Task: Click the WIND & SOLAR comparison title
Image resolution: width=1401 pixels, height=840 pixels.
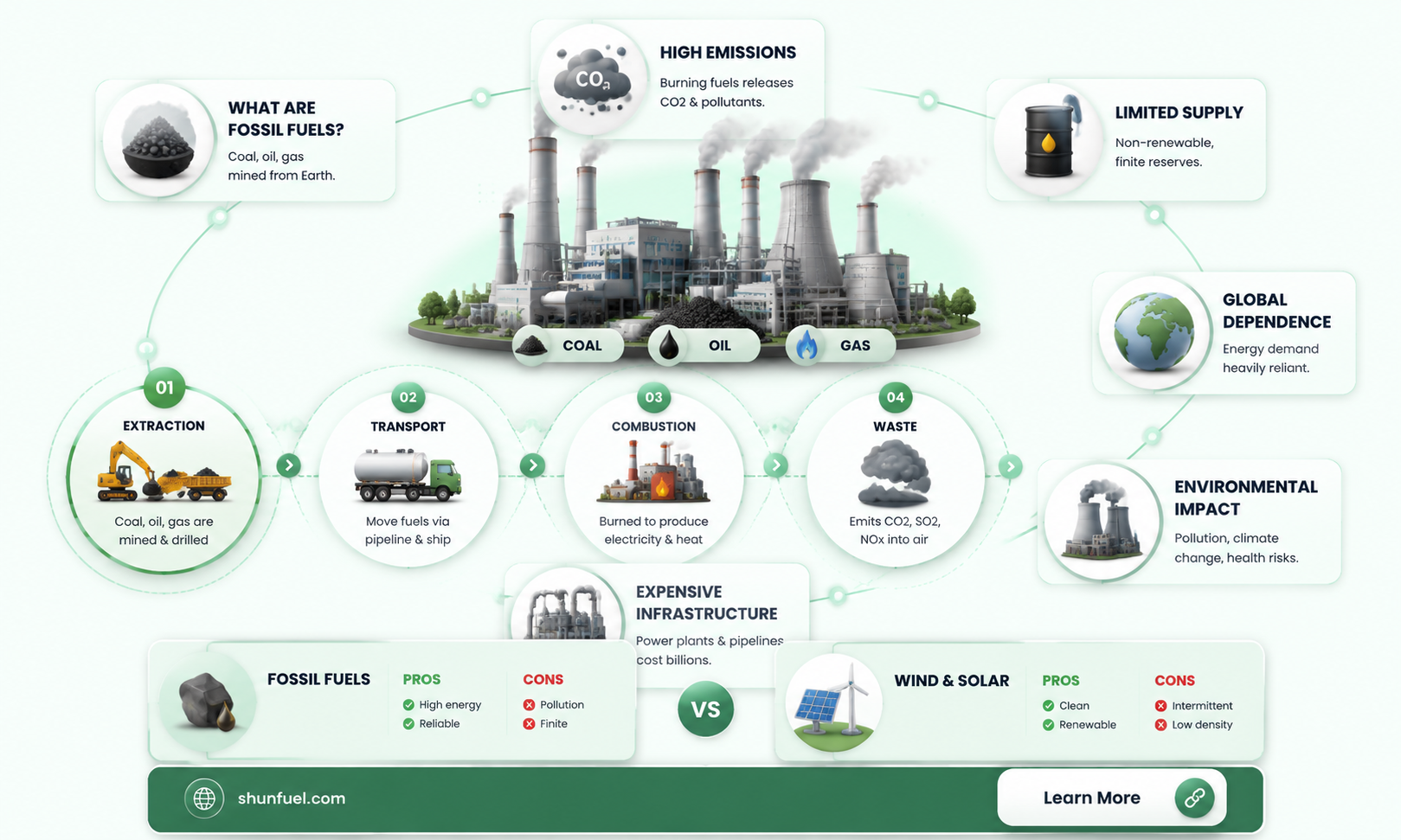Action: tap(951, 681)
